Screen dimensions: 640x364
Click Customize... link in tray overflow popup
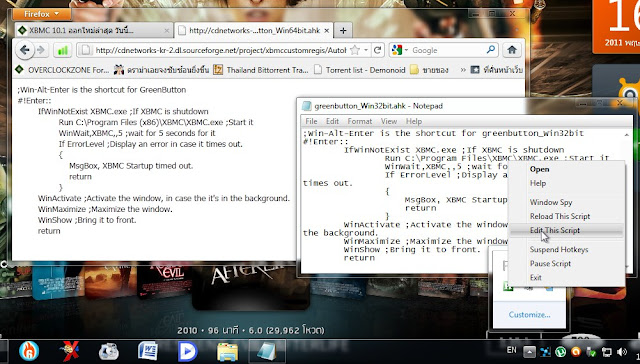click(x=529, y=315)
